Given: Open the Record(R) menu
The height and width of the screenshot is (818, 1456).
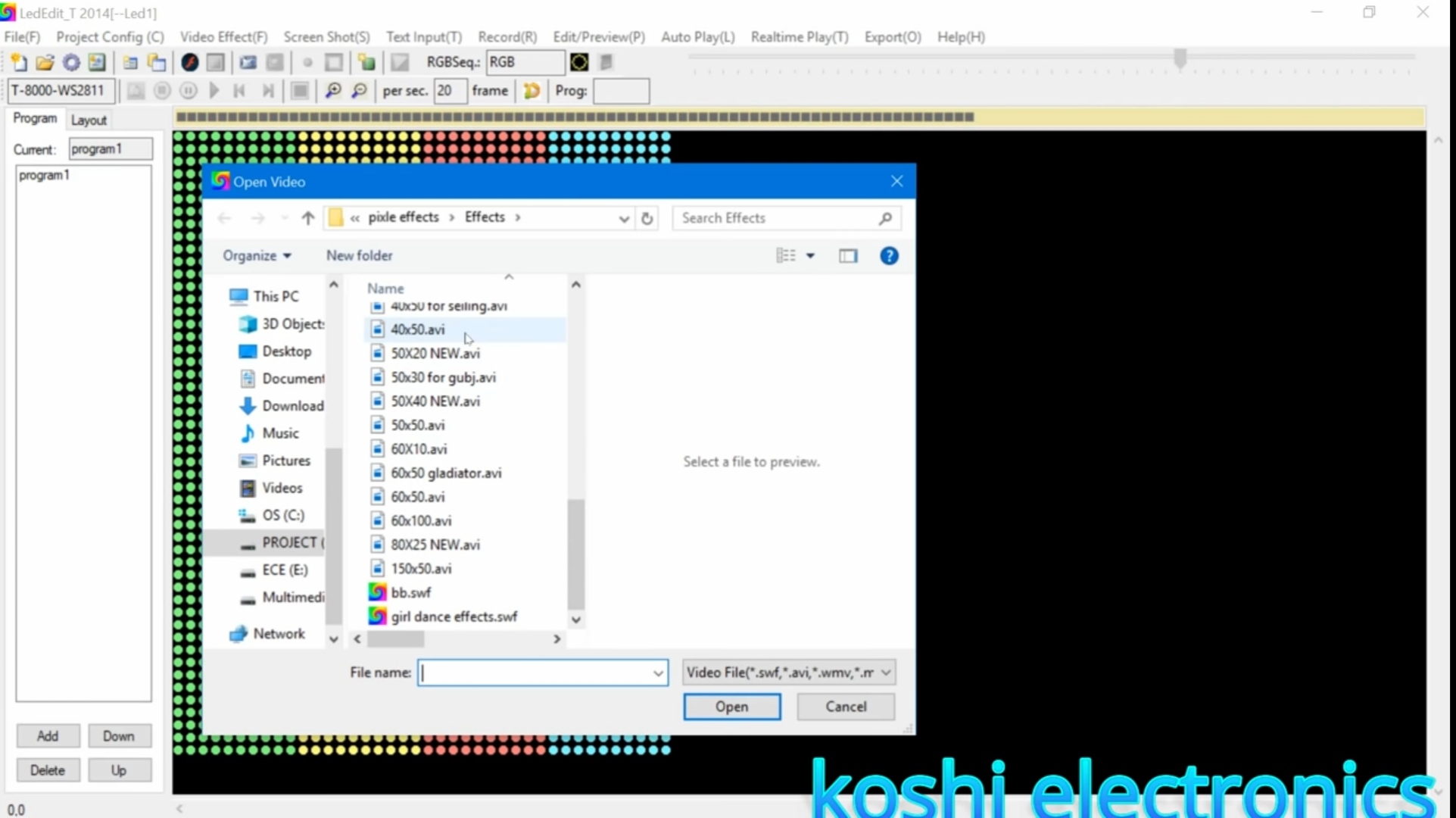Looking at the screenshot, I should (507, 36).
